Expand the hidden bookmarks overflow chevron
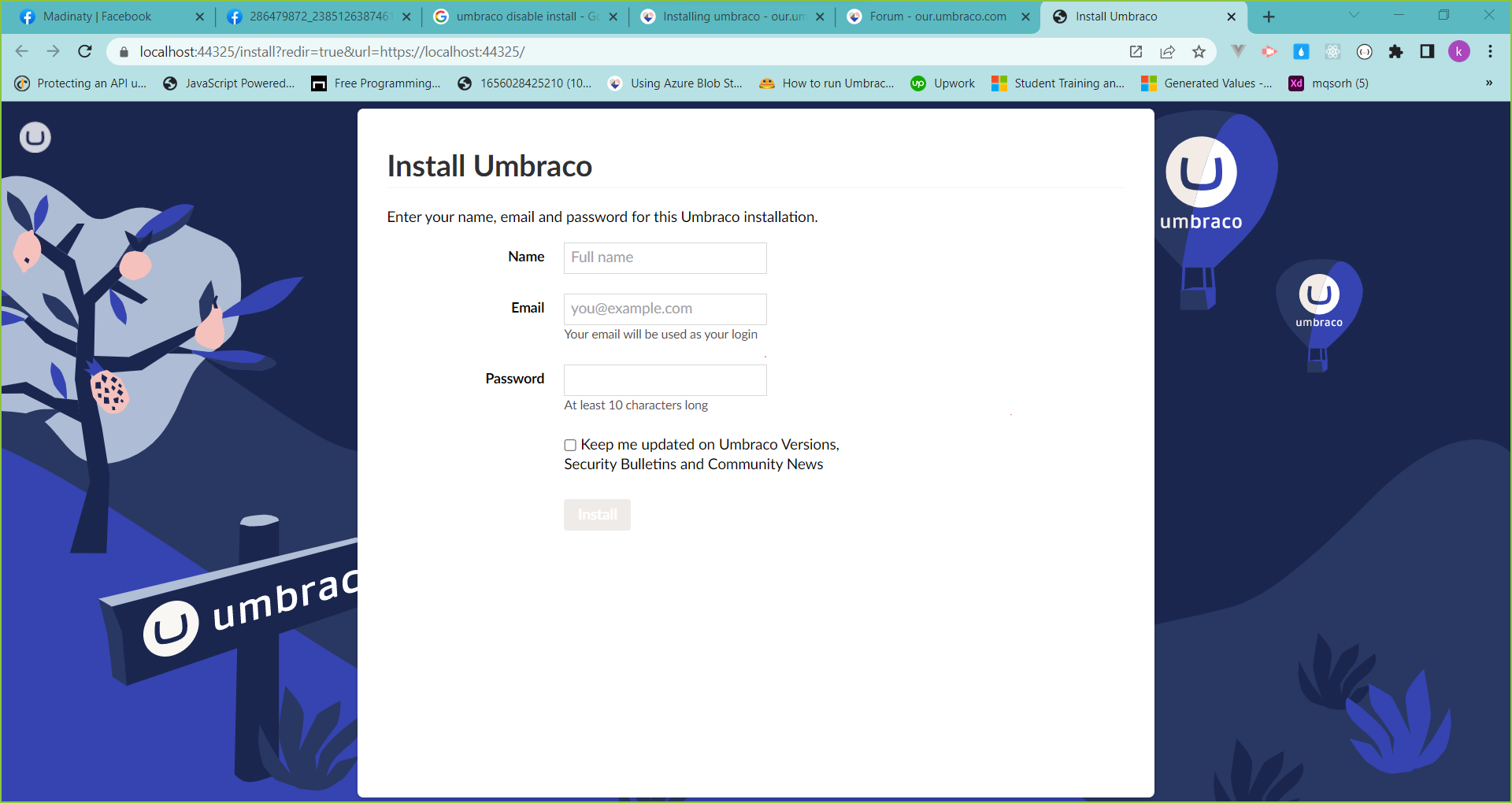The width and height of the screenshot is (1512, 803). pyautogui.click(x=1488, y=83)
